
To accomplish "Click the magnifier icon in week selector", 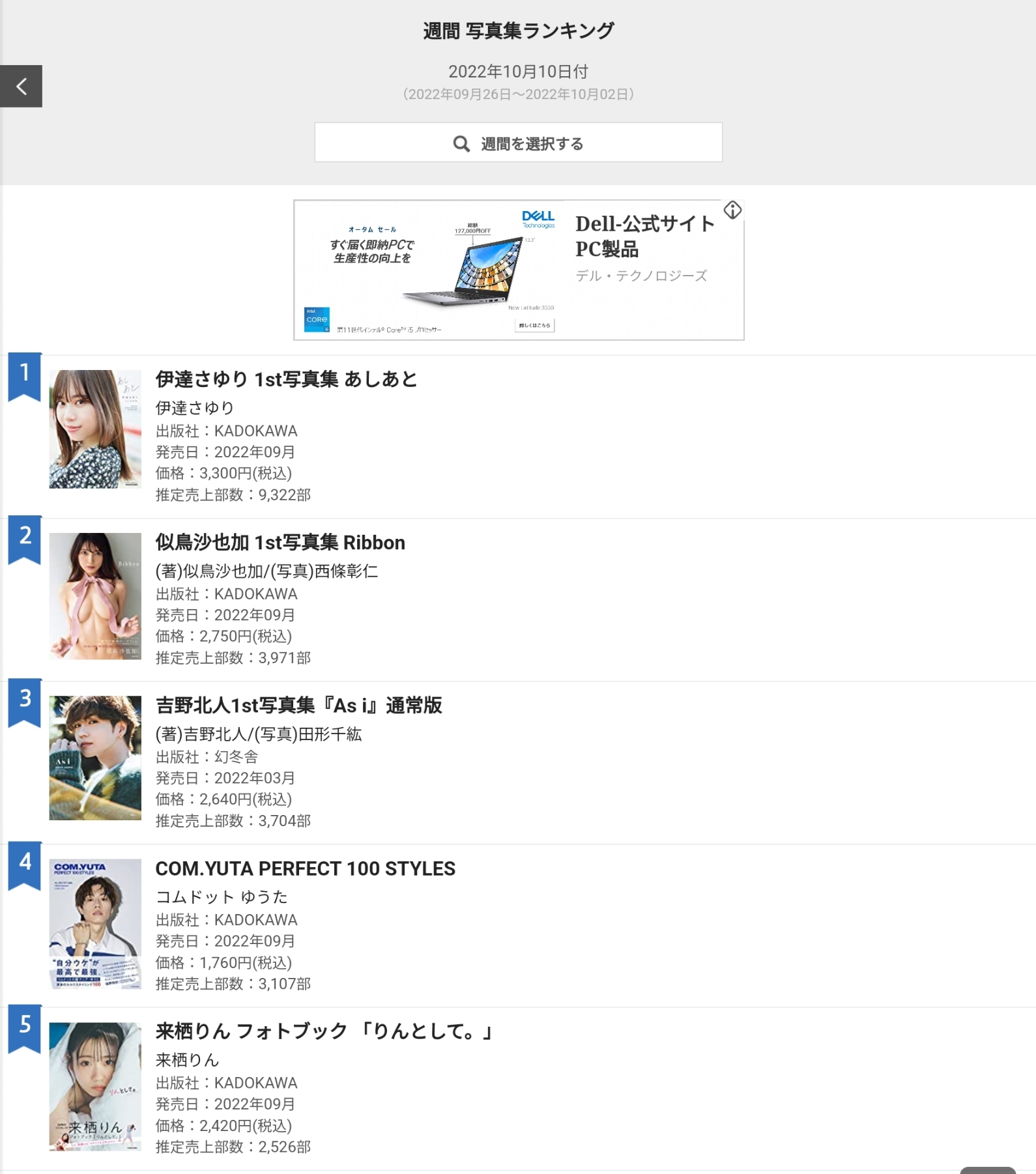I will 461,144.
